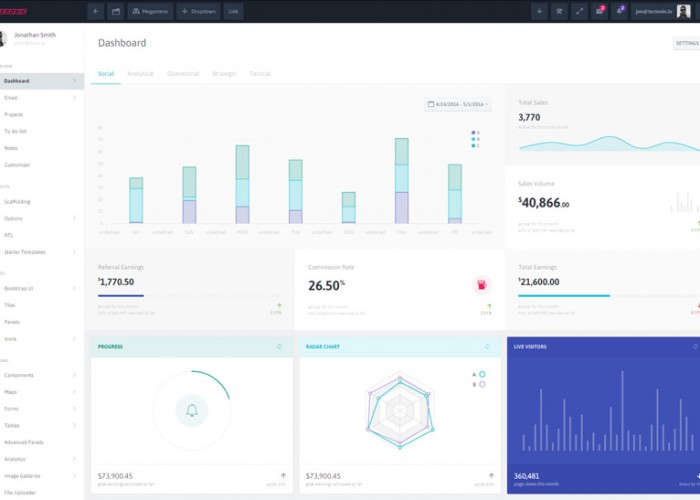The image size is (700, 500).
Task: Click the red Commission Rate icon
Action: [x=482, y=285]
